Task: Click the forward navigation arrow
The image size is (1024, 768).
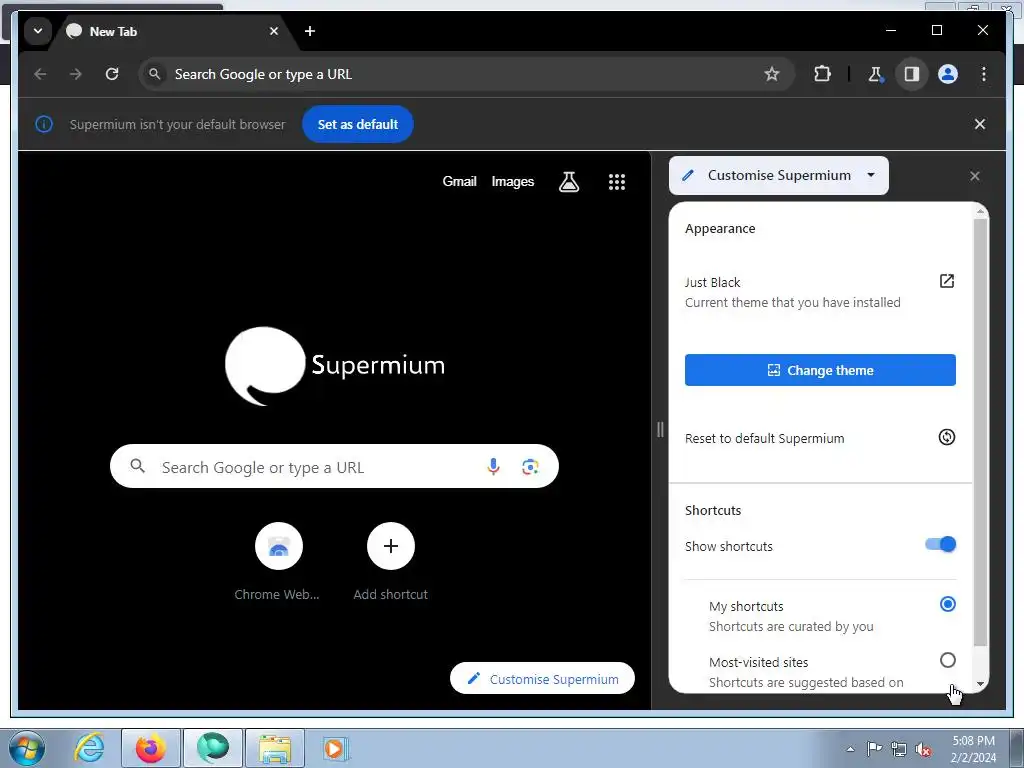Action: tap(76, 74)
